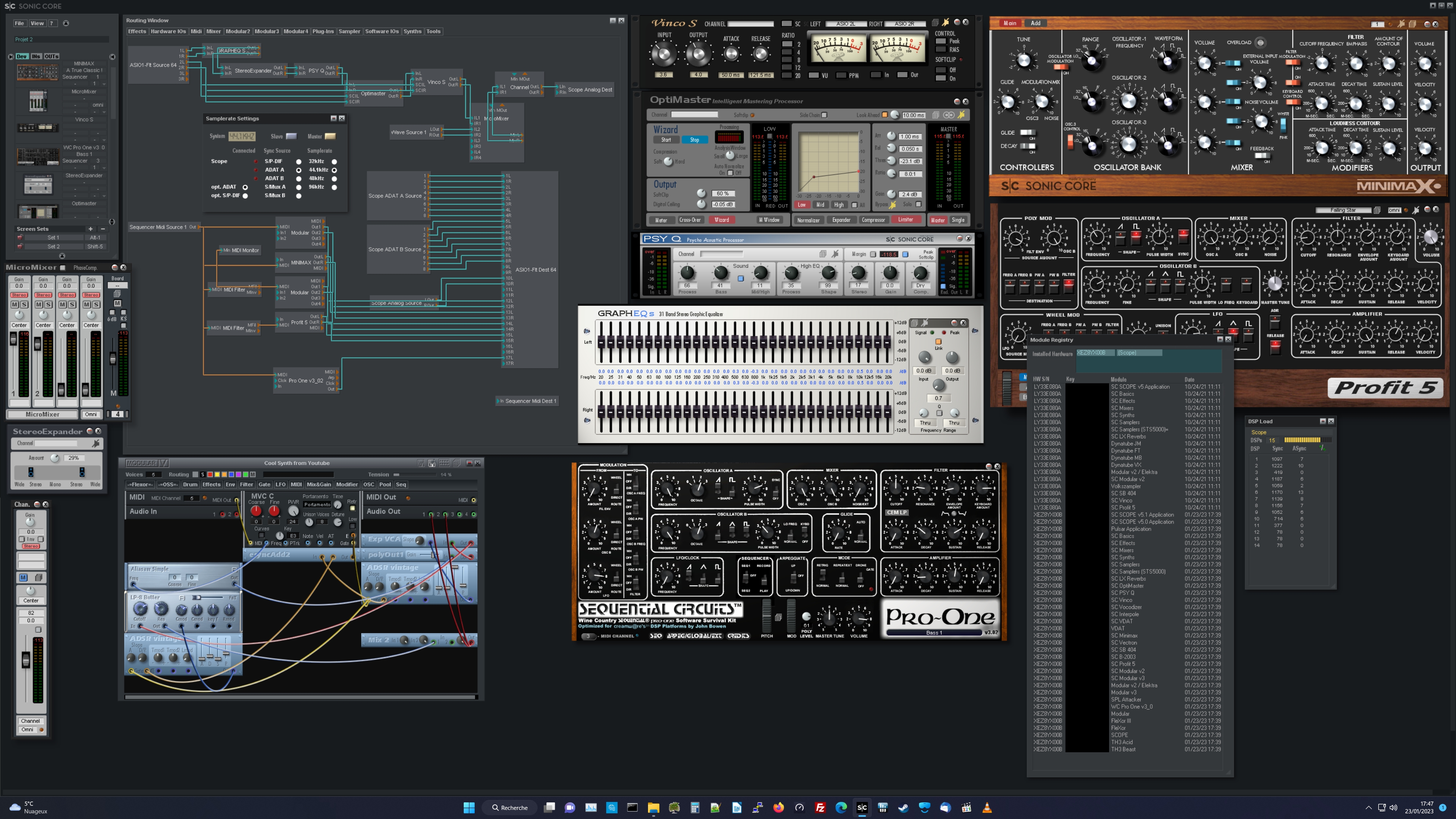Click the save-as floppy icon in Modular window
The width and height of the screenshot is (1456, 819).
pos(432,463)
